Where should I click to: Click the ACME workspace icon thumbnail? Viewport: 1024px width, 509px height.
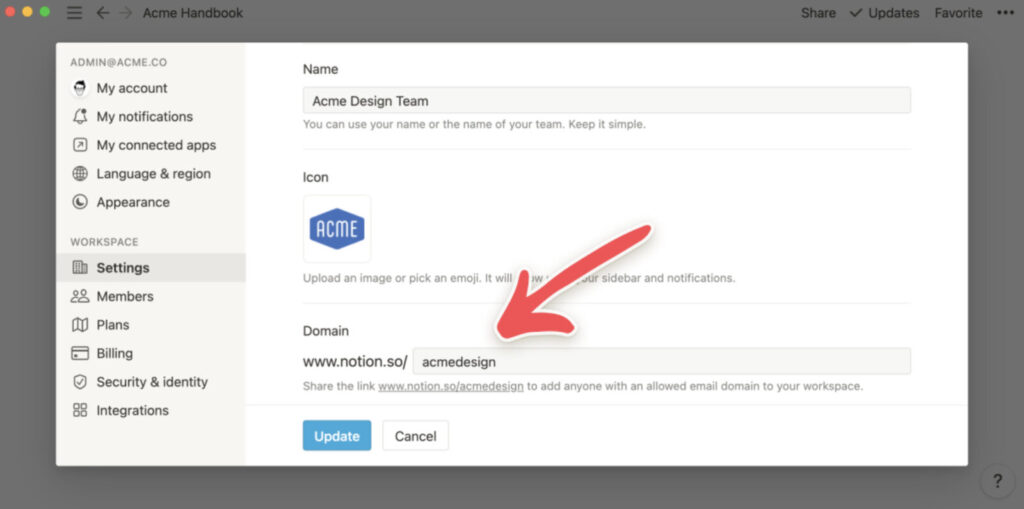[x=337, y=229]
